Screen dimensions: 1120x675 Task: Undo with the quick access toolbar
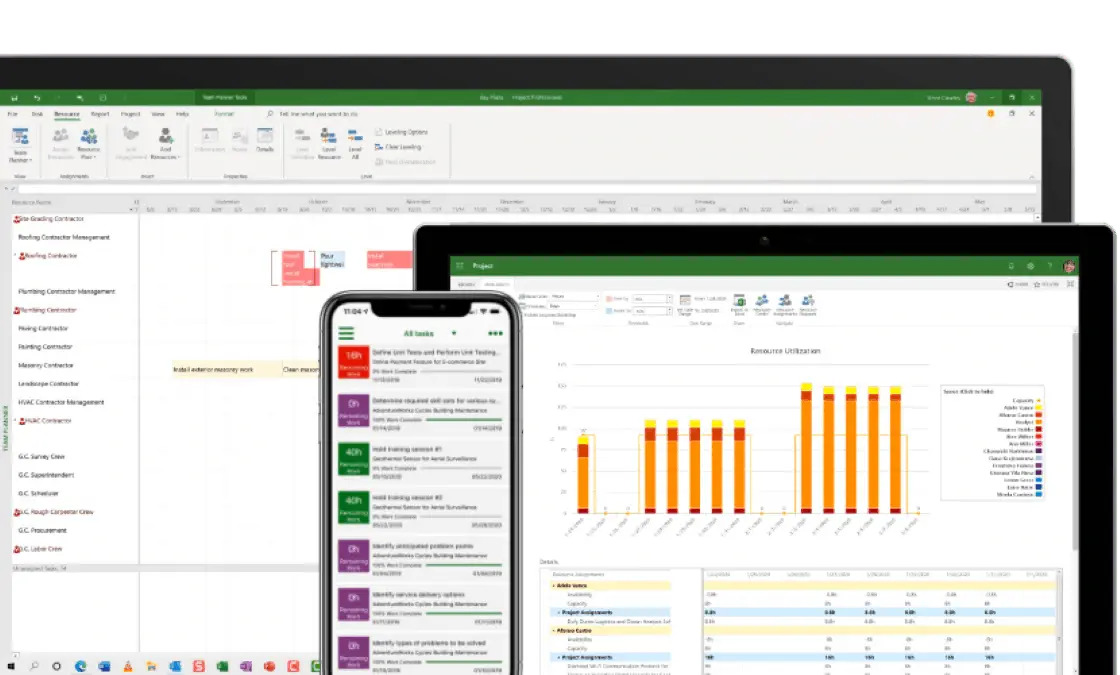click(x=36, y=98)
